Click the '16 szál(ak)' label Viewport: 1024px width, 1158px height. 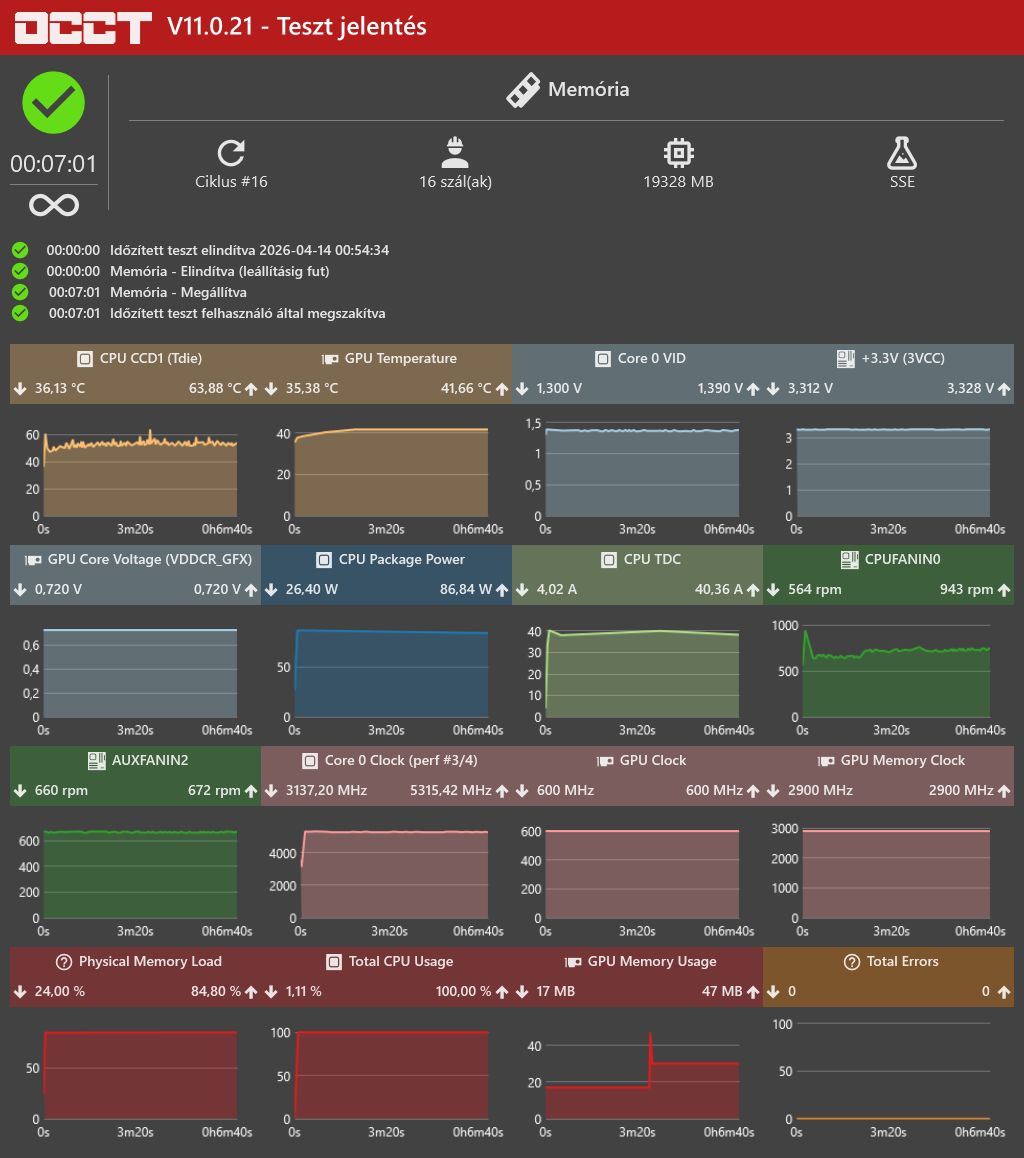[x=456, y=182]
